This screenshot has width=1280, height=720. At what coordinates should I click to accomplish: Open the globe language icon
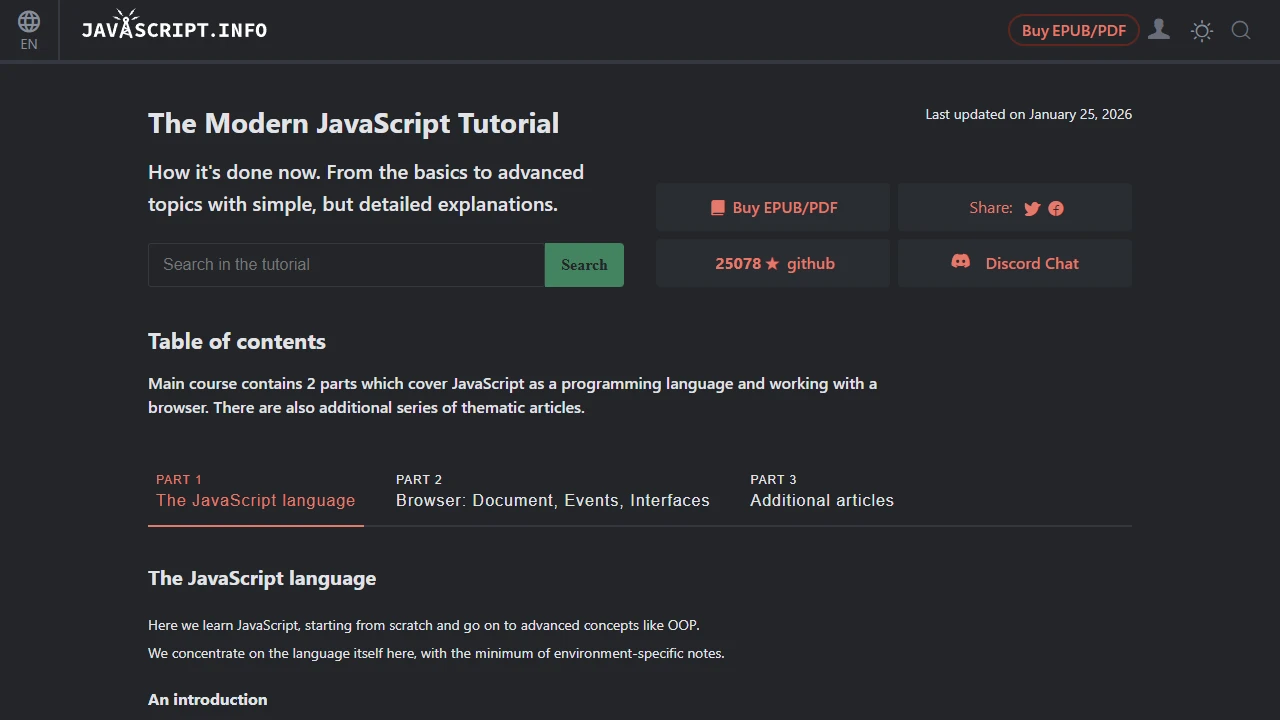pos(29,21)
